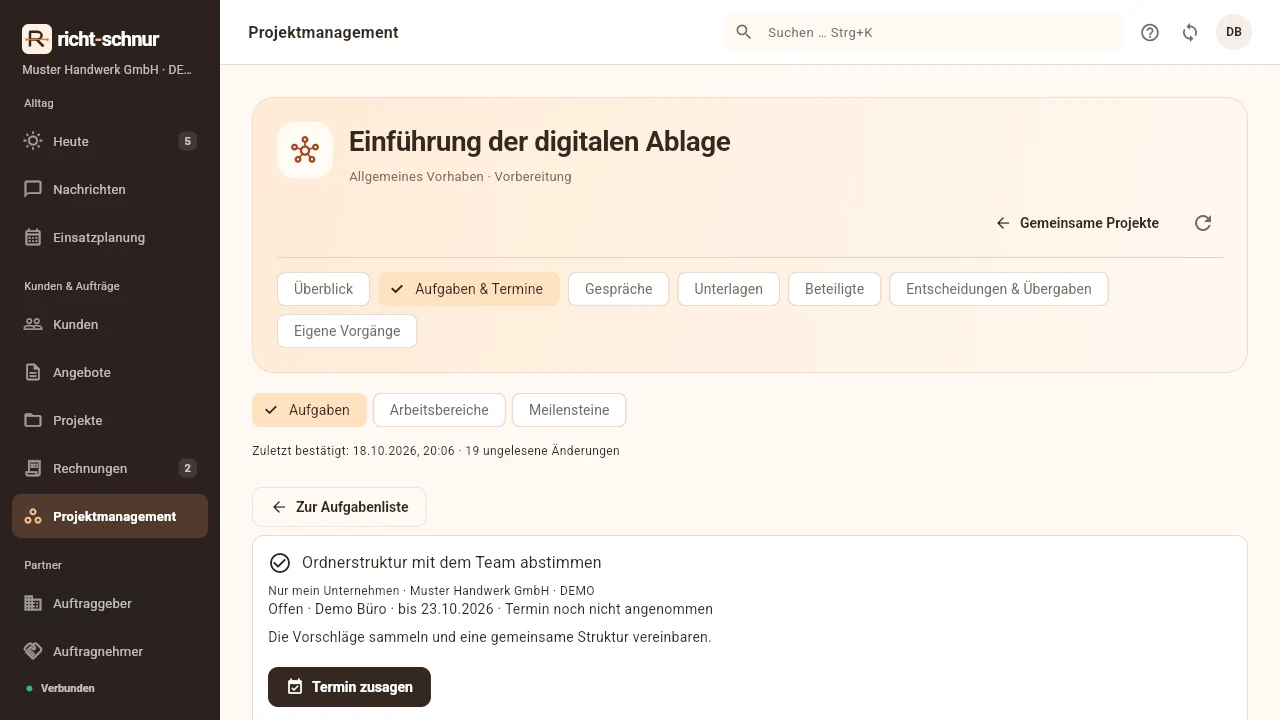Open Entscheidungen & Übergaben tab

(x=998, y=289)
